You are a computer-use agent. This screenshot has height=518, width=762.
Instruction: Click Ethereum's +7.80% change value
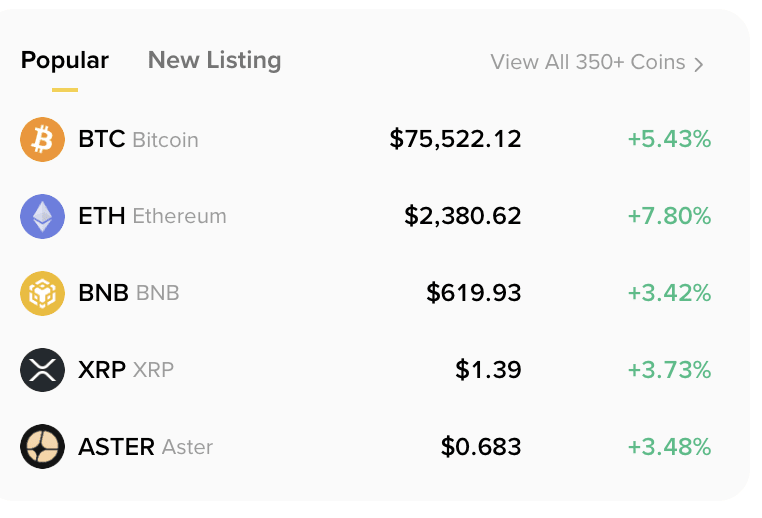point(669,216)
